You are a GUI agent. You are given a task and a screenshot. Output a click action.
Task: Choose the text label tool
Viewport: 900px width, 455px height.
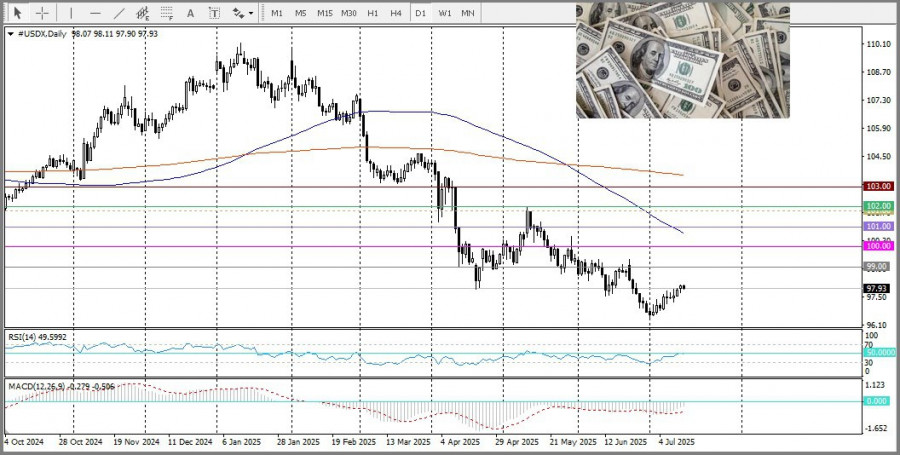[x=214, y=13]
